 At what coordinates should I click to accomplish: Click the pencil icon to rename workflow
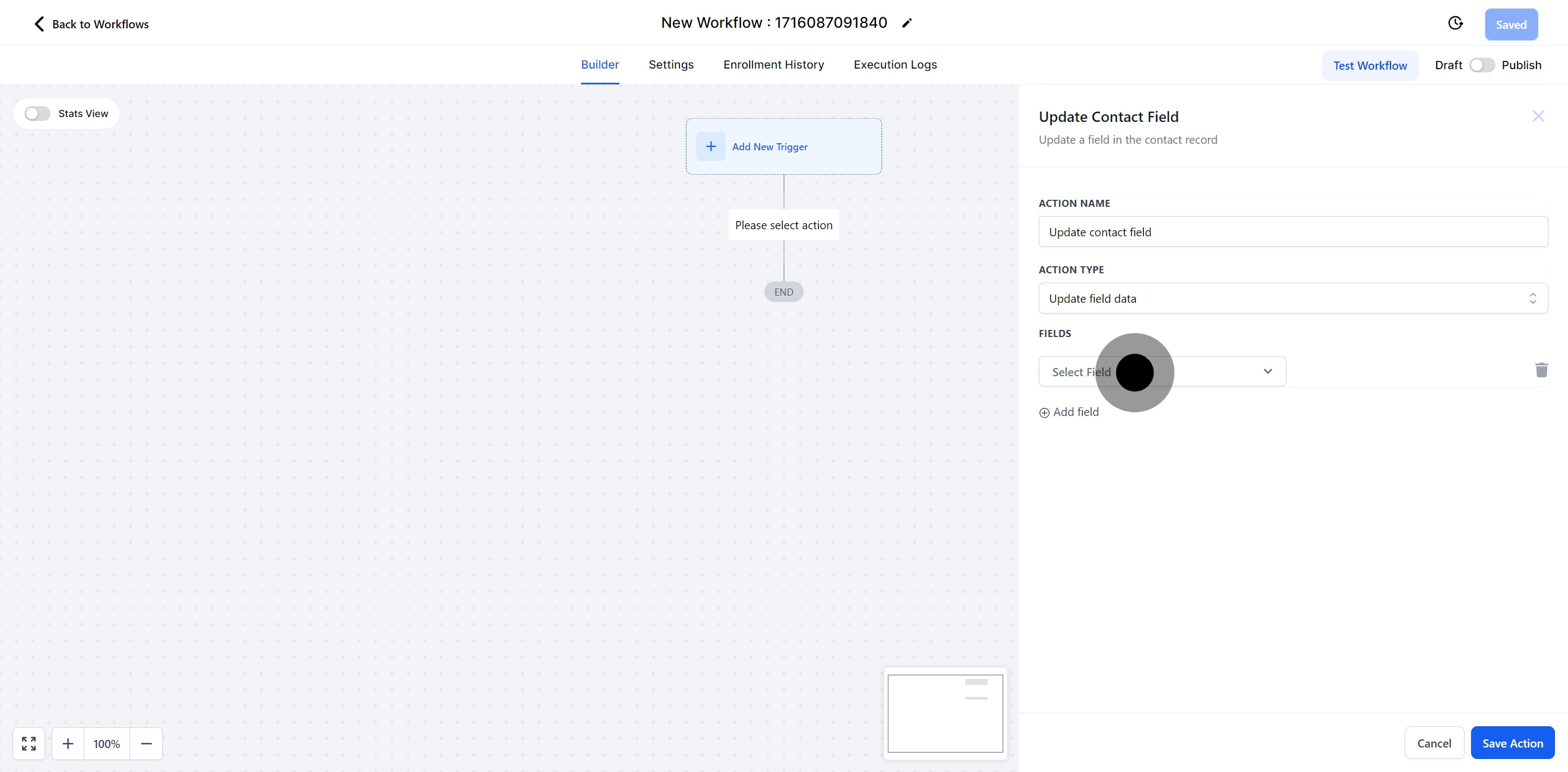907,23
